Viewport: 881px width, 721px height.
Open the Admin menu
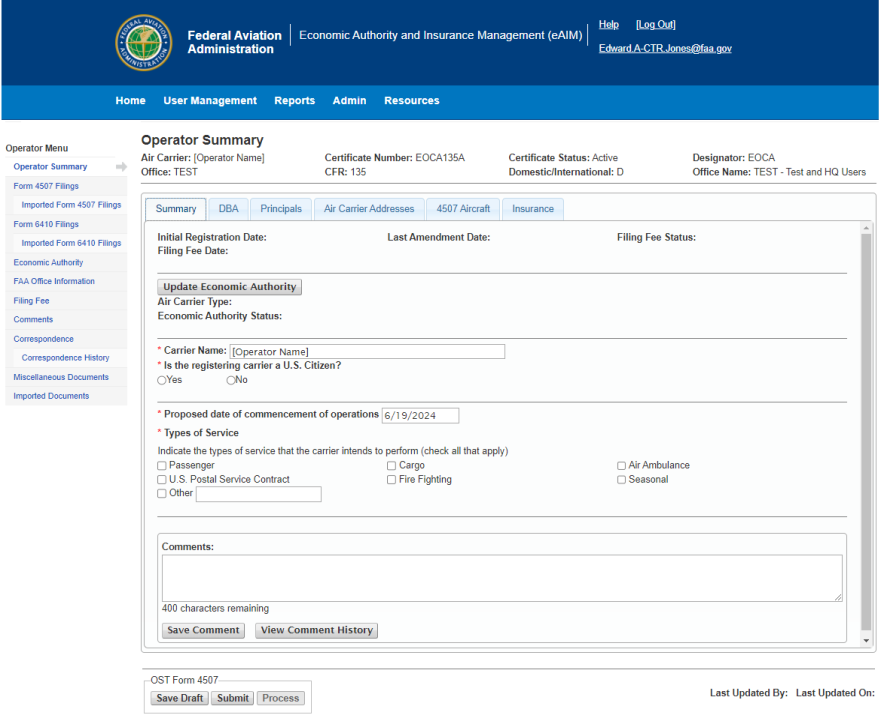click(349, 101)
